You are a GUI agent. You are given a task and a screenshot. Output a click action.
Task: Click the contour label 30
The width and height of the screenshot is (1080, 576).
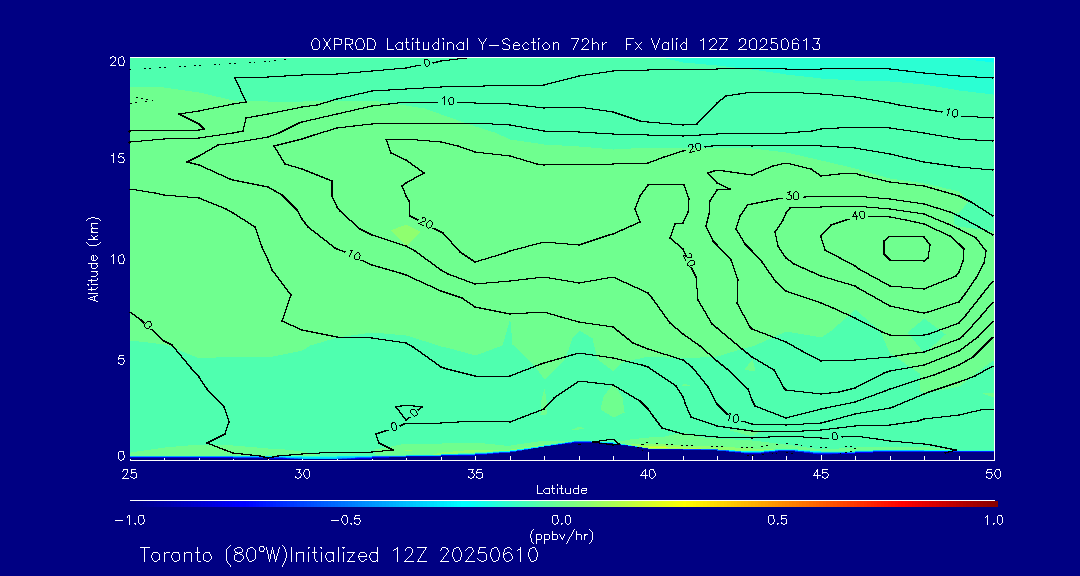792,196
